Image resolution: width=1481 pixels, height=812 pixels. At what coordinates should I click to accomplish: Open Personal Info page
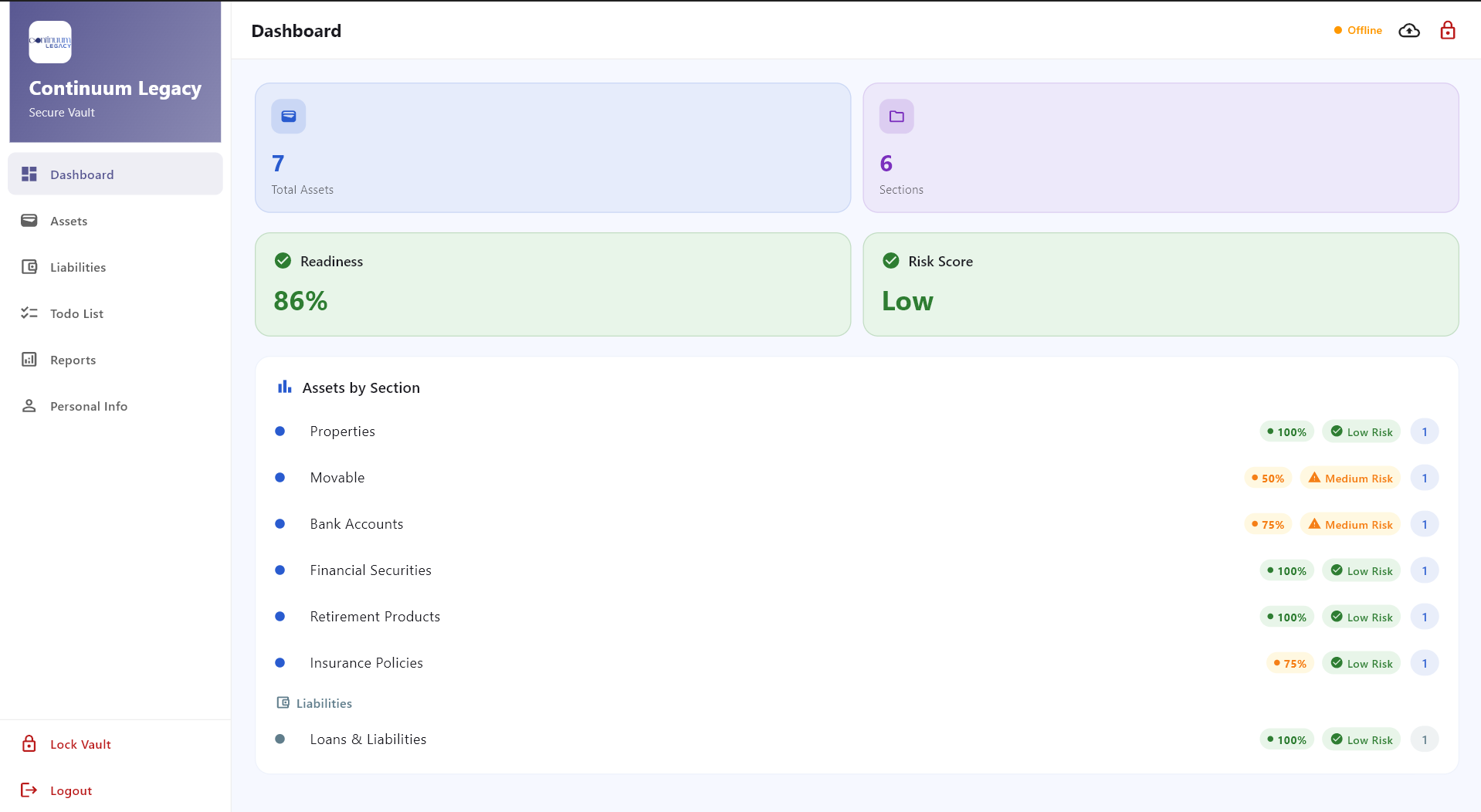[88, 407]
